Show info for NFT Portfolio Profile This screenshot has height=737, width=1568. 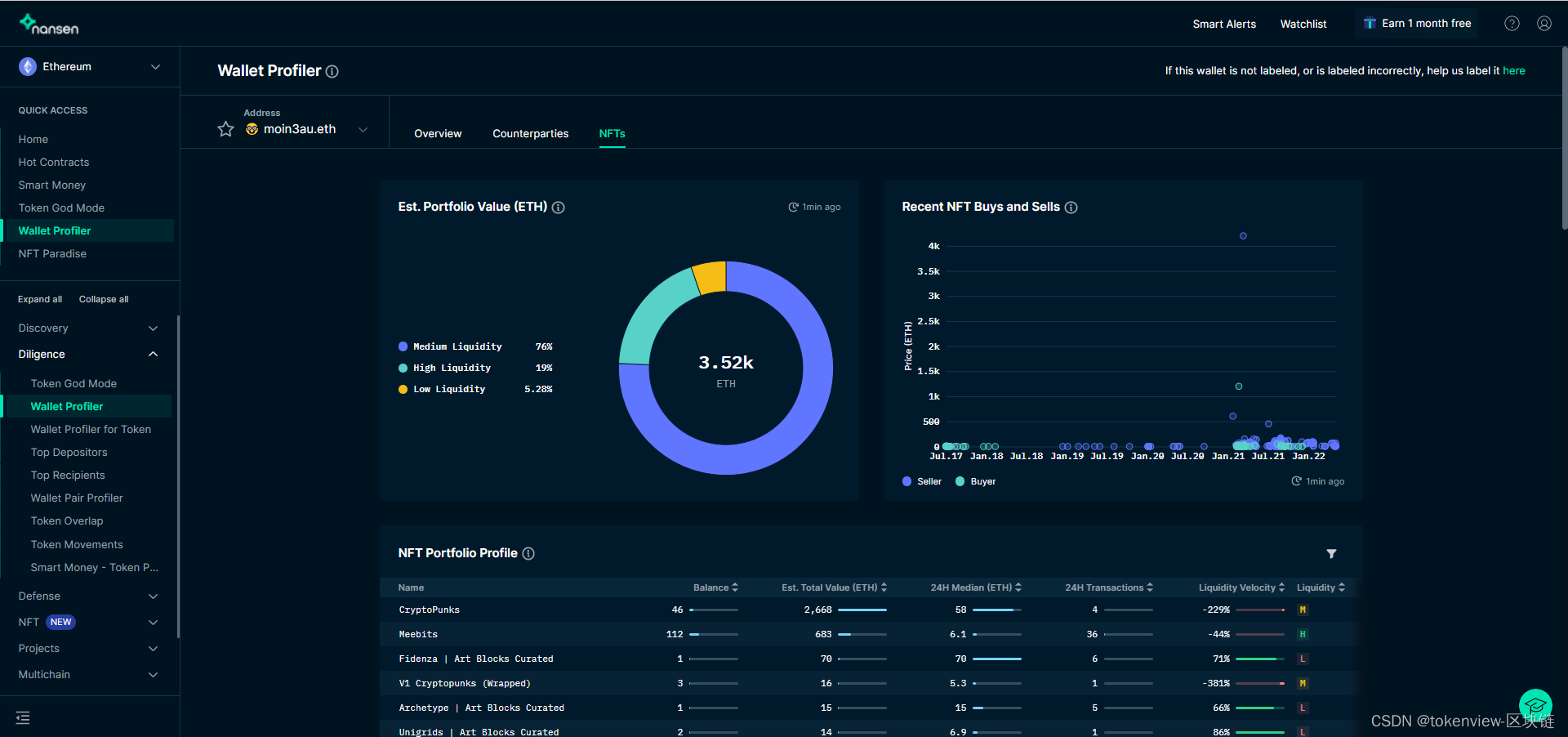(x=528, y=554)
